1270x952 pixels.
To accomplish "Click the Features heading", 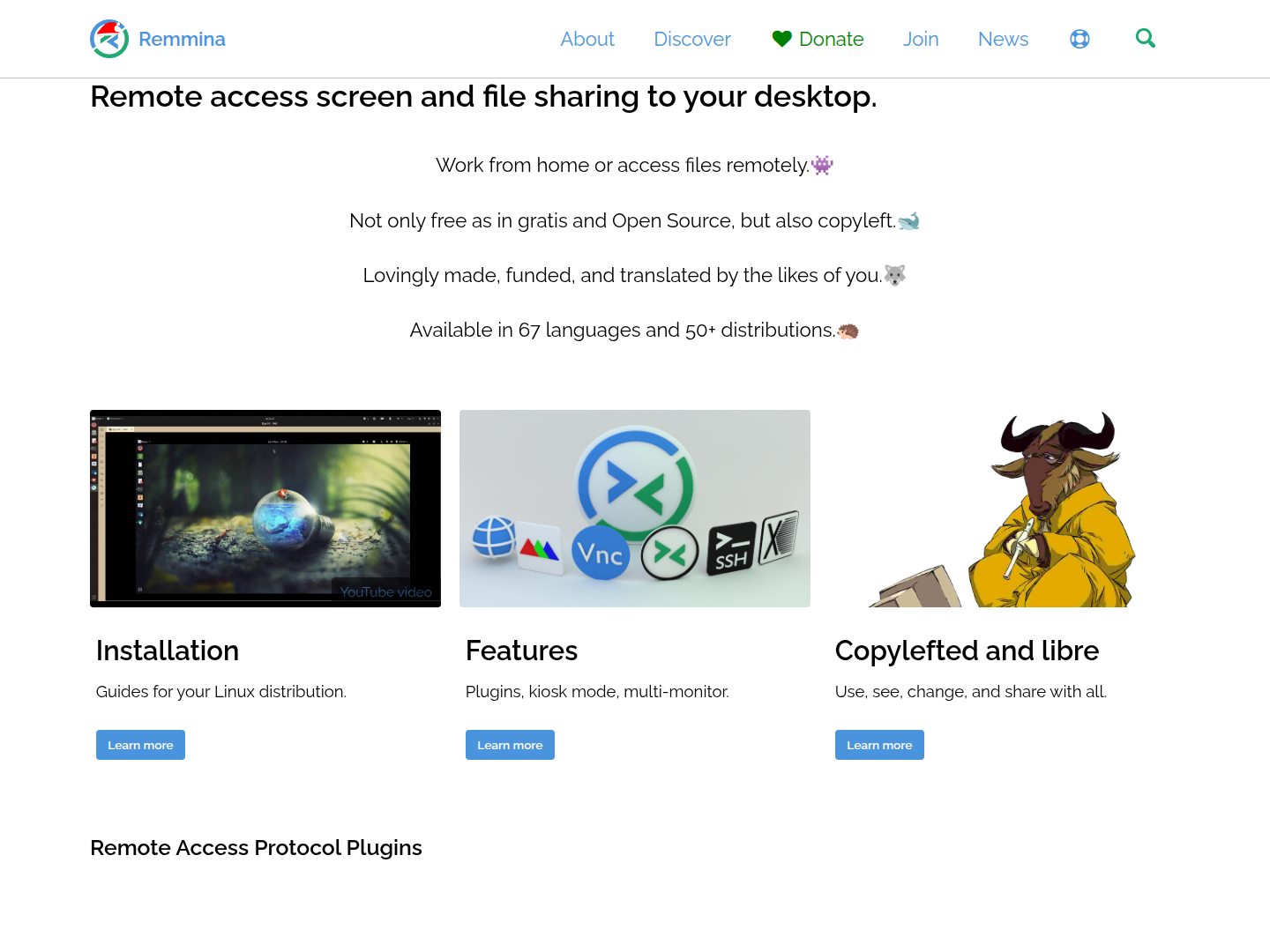I will point(521,651).
